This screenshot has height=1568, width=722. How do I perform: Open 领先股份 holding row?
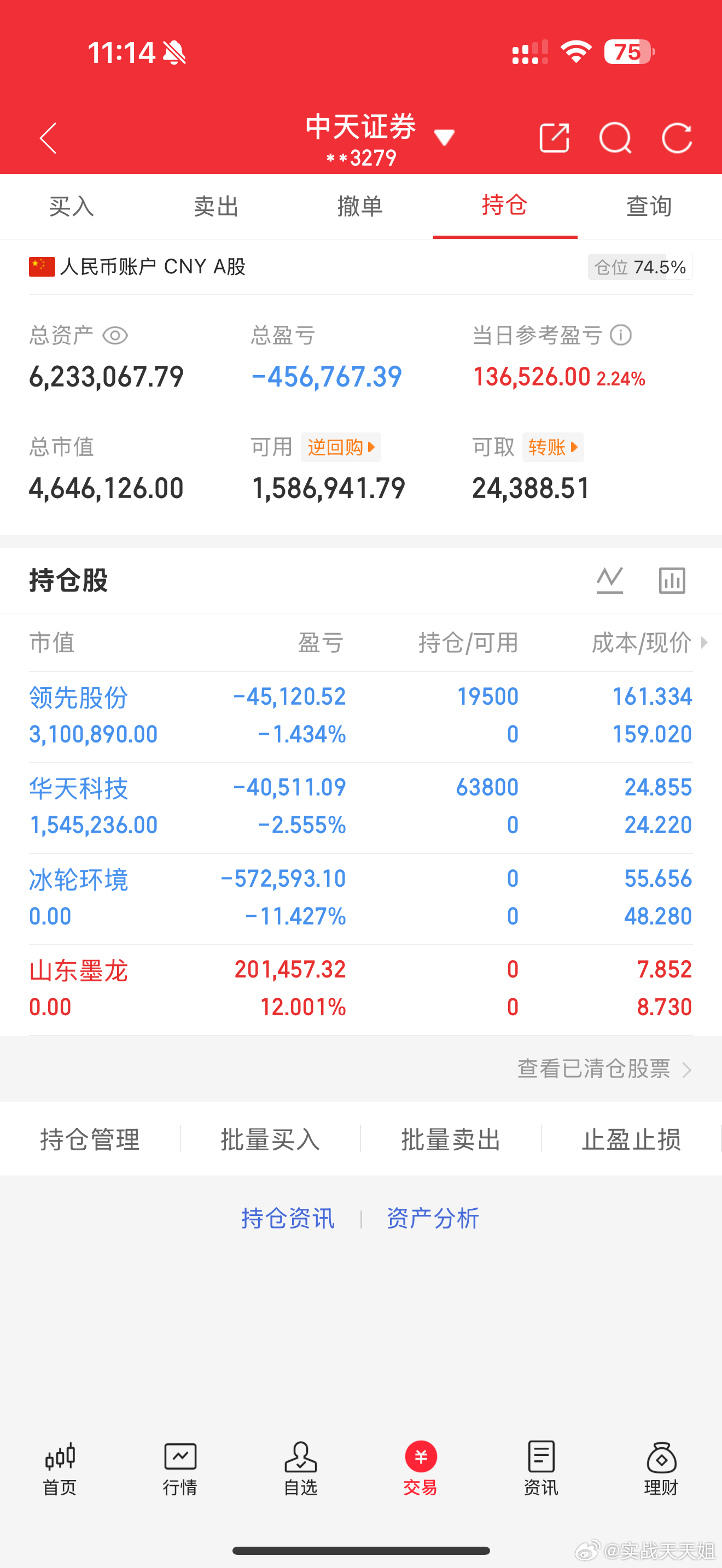click(360, 716)
